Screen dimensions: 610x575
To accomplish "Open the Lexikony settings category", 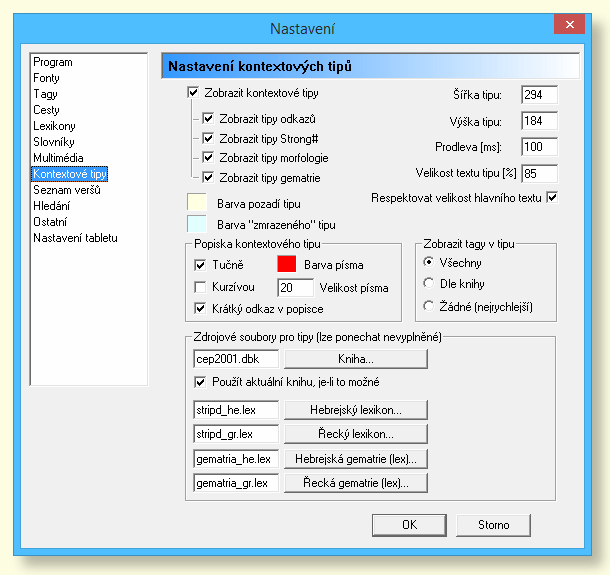I will 54,126.
